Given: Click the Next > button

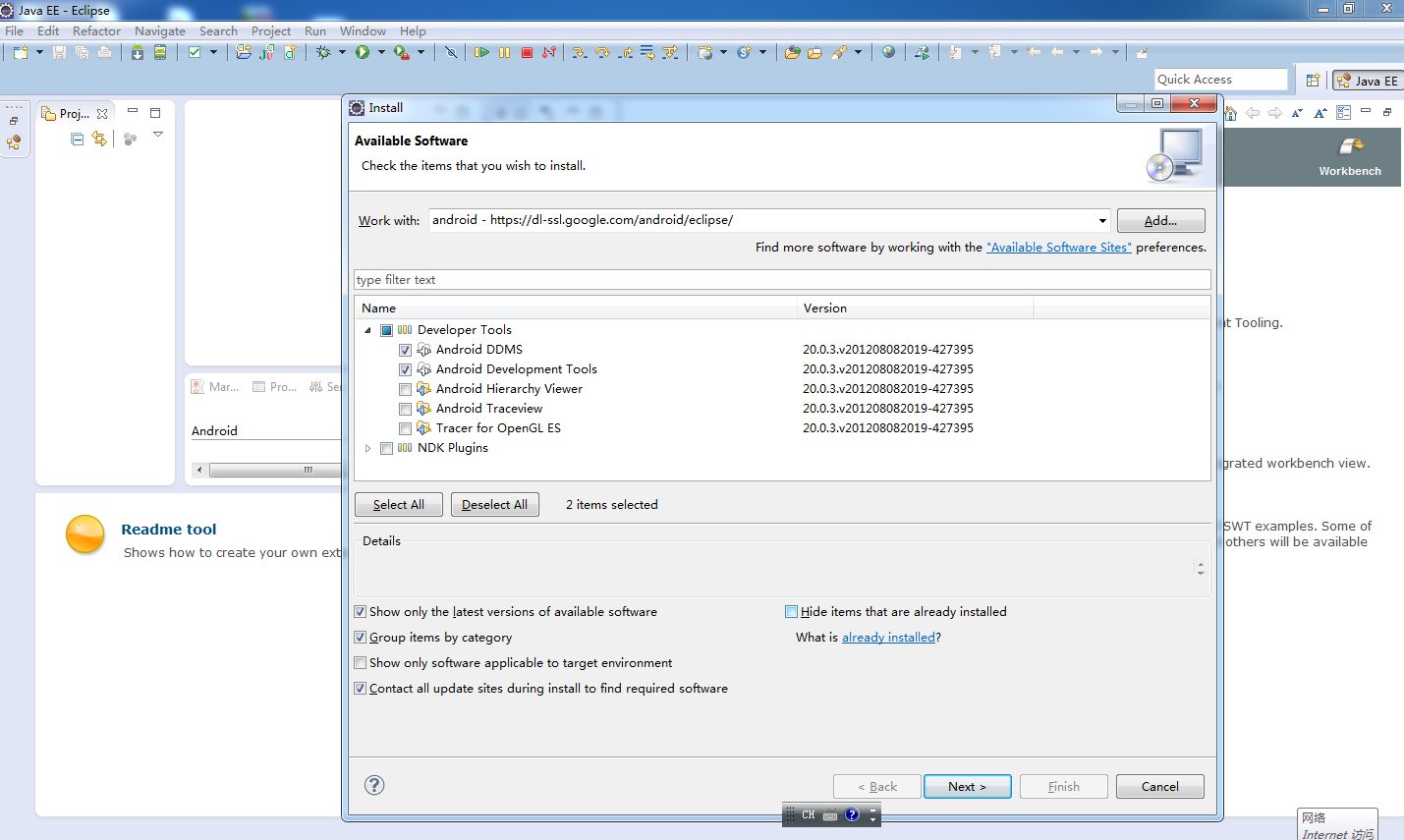Looking at the screenshot, I should [967, 786].
